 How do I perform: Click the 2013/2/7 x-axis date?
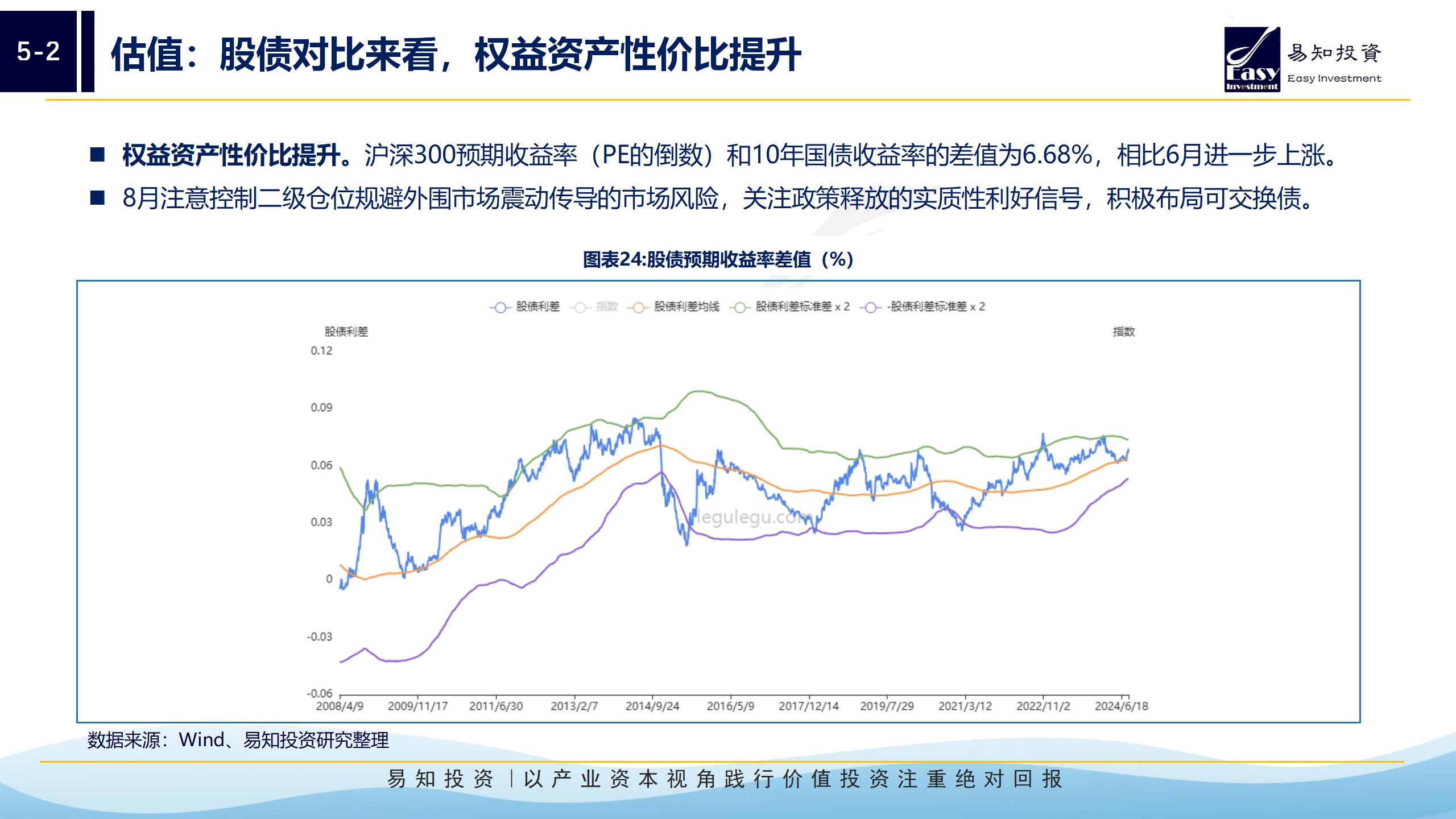(x=574, y=706)
